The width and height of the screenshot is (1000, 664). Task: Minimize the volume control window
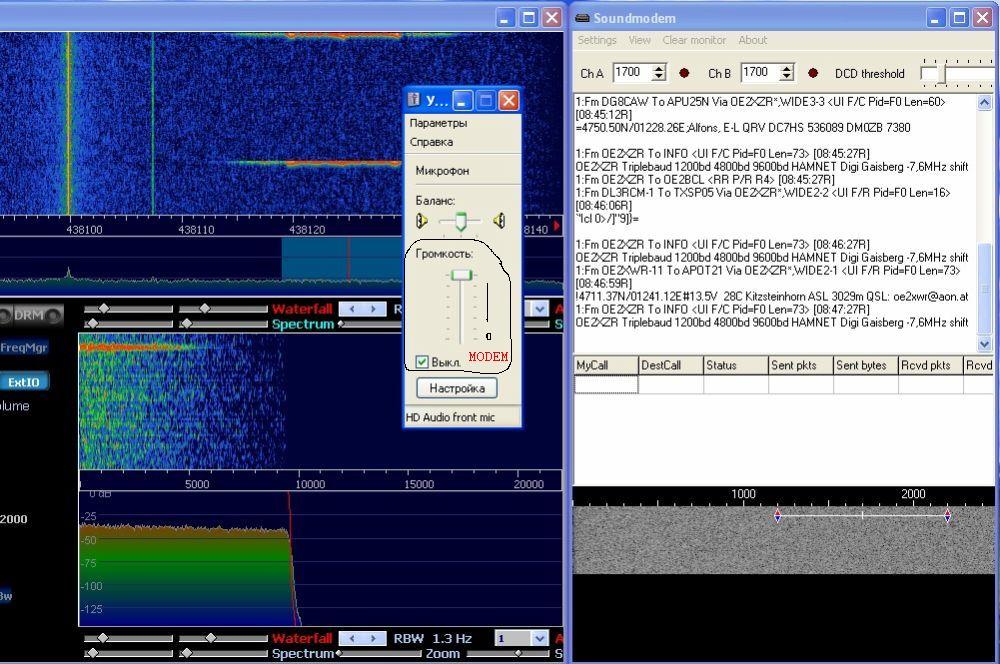point(463,100)
